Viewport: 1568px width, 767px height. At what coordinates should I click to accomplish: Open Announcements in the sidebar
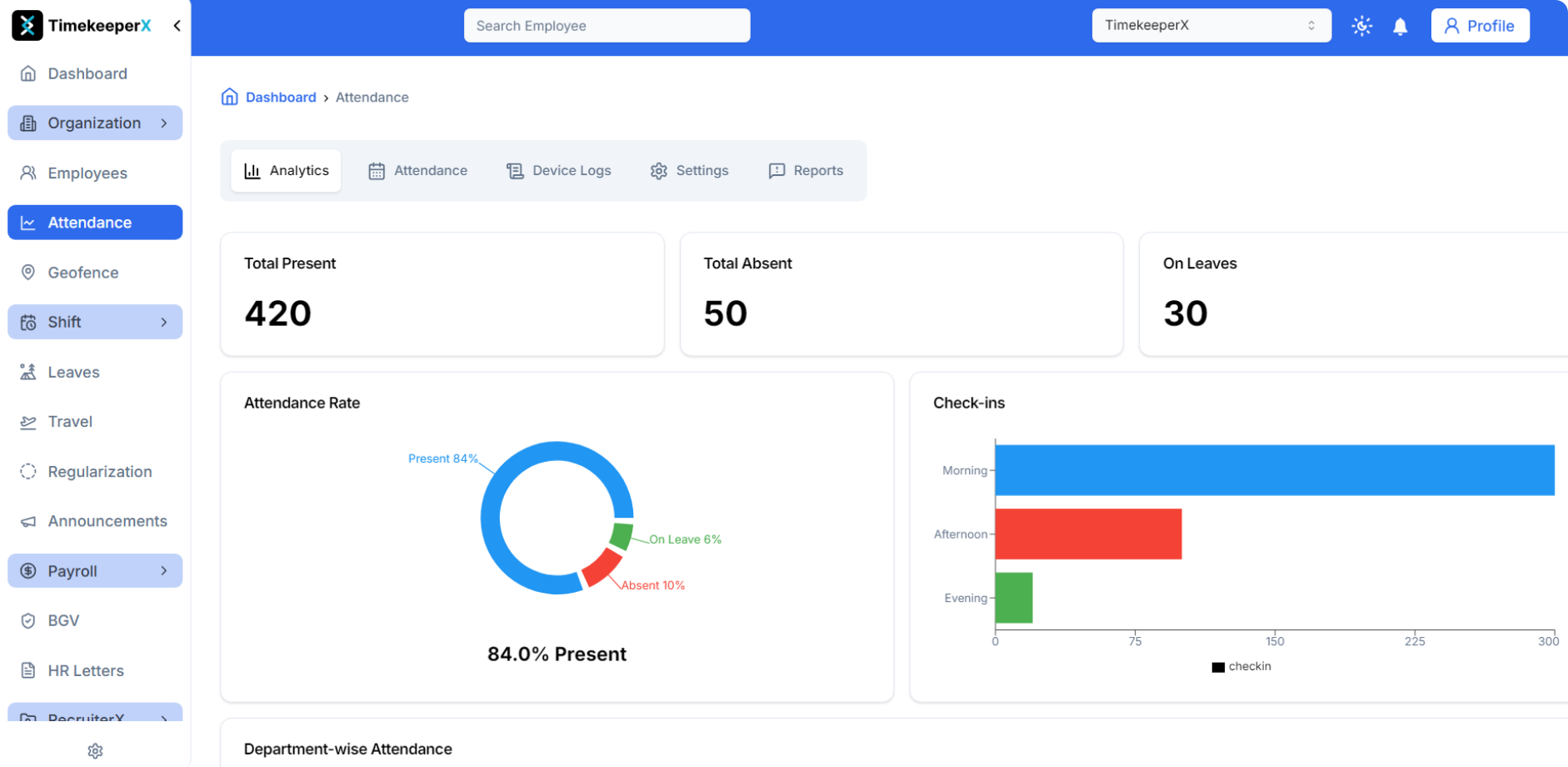pos(95,521)
